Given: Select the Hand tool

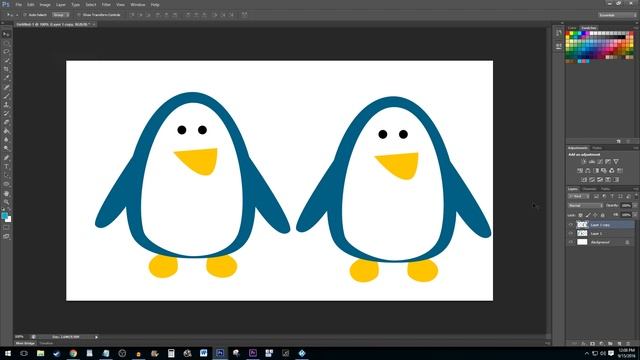Looking at the screenshot, I should (6, 193).
